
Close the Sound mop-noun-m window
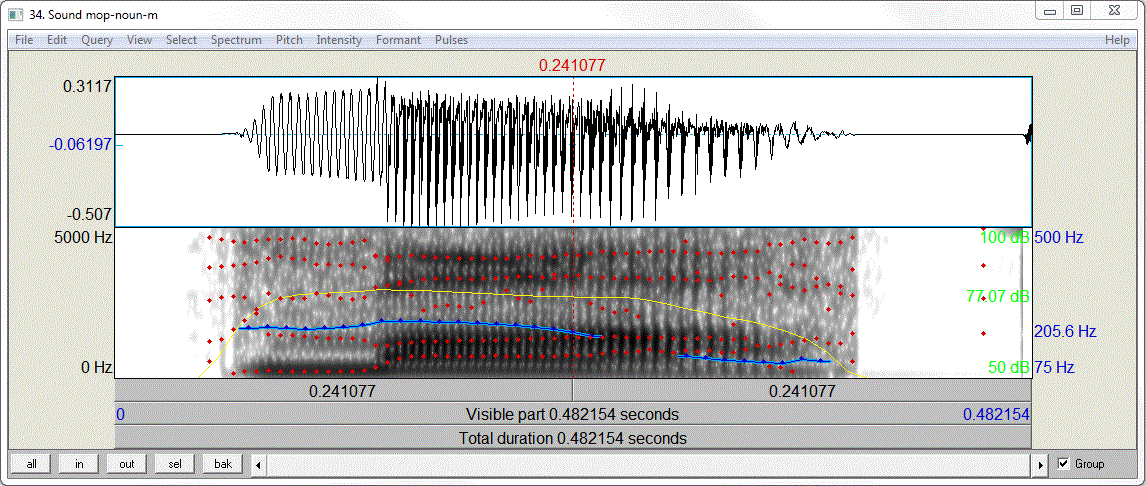pos(1114,10)
